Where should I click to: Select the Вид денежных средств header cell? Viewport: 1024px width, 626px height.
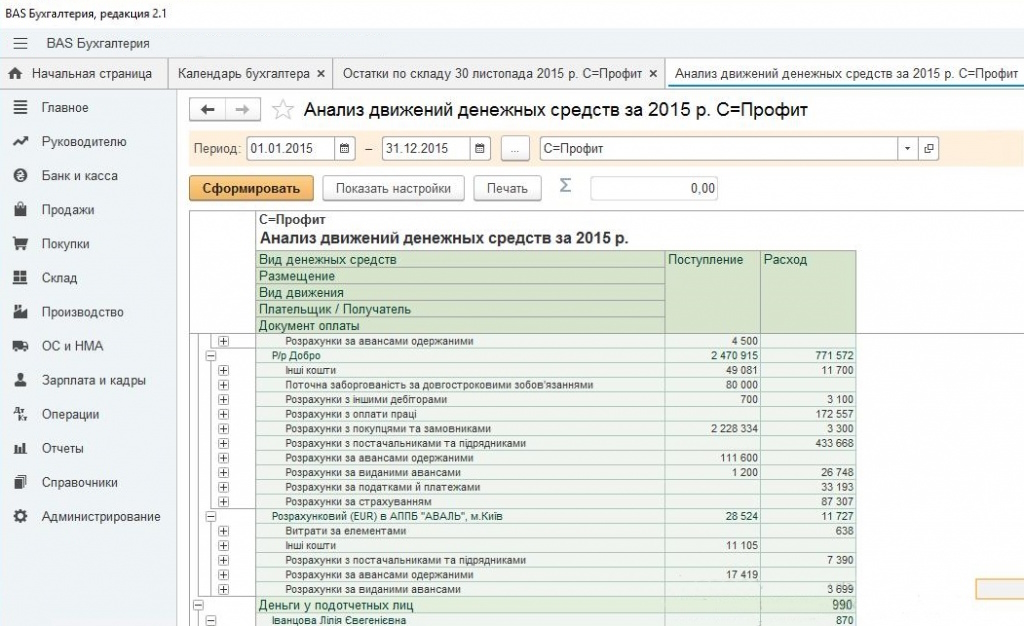[x=460, y=259]
